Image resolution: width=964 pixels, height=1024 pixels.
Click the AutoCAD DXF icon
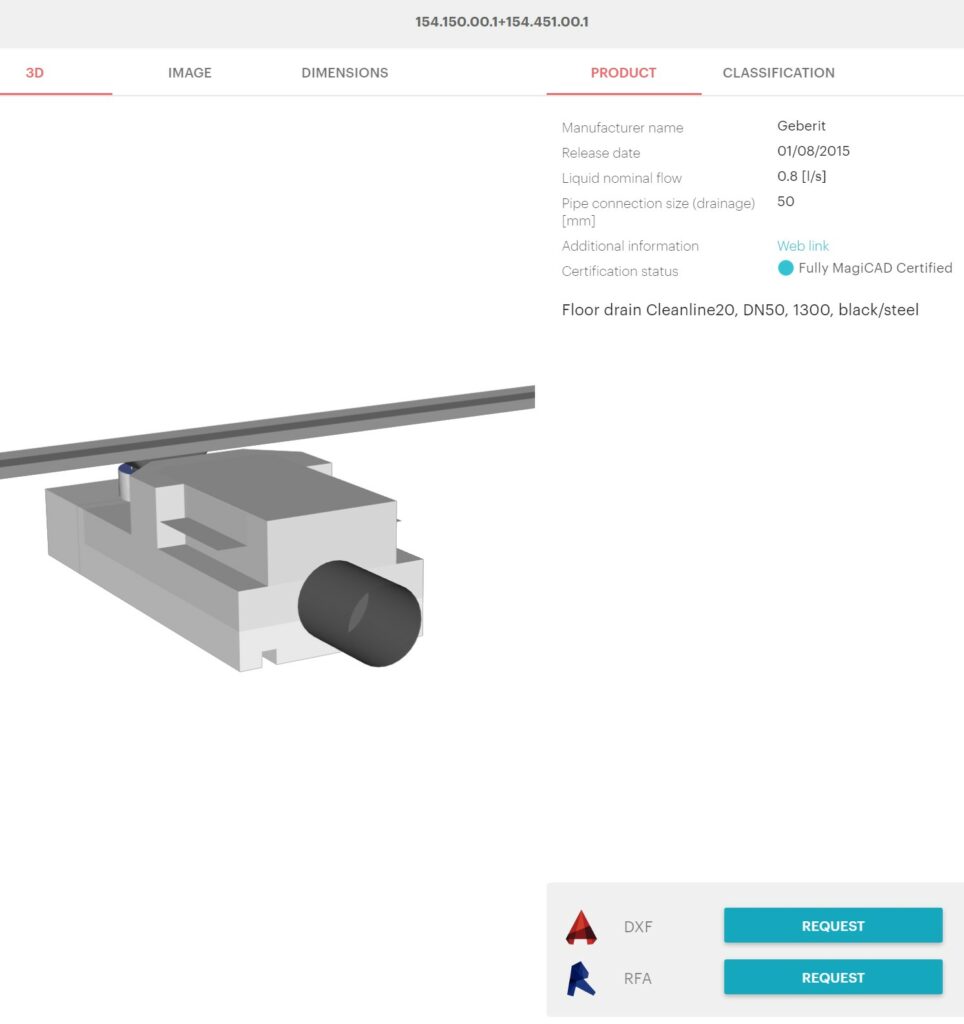click(x=581, y=927)
